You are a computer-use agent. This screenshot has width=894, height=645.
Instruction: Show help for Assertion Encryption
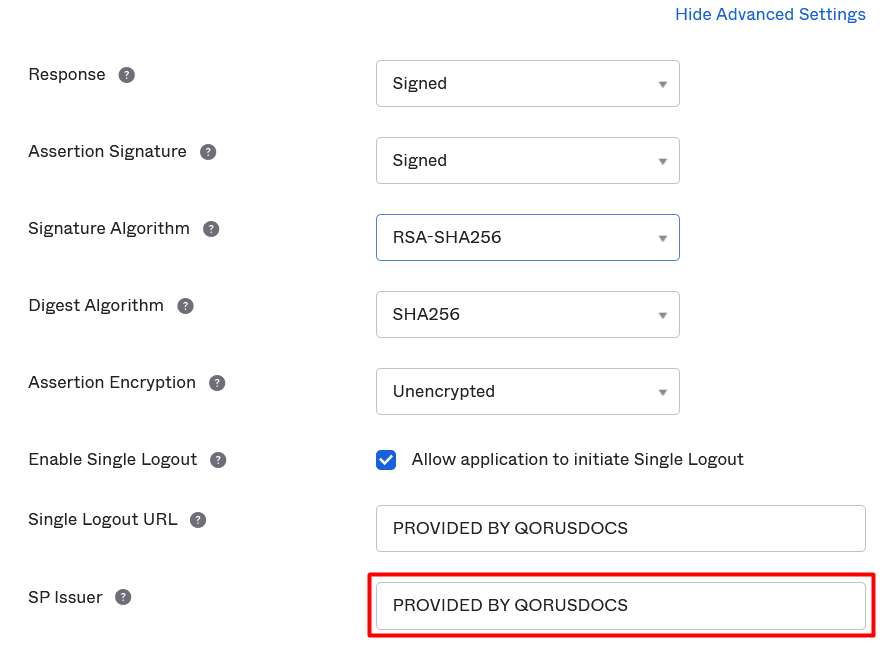217,383
